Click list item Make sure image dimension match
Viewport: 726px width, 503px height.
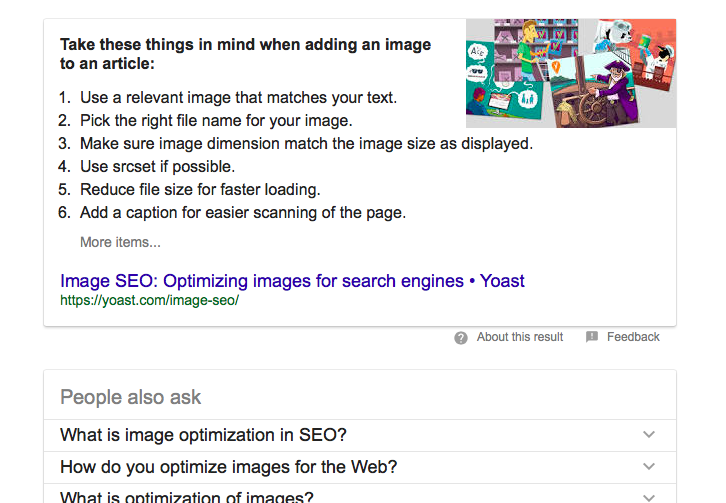pos(307,144)
